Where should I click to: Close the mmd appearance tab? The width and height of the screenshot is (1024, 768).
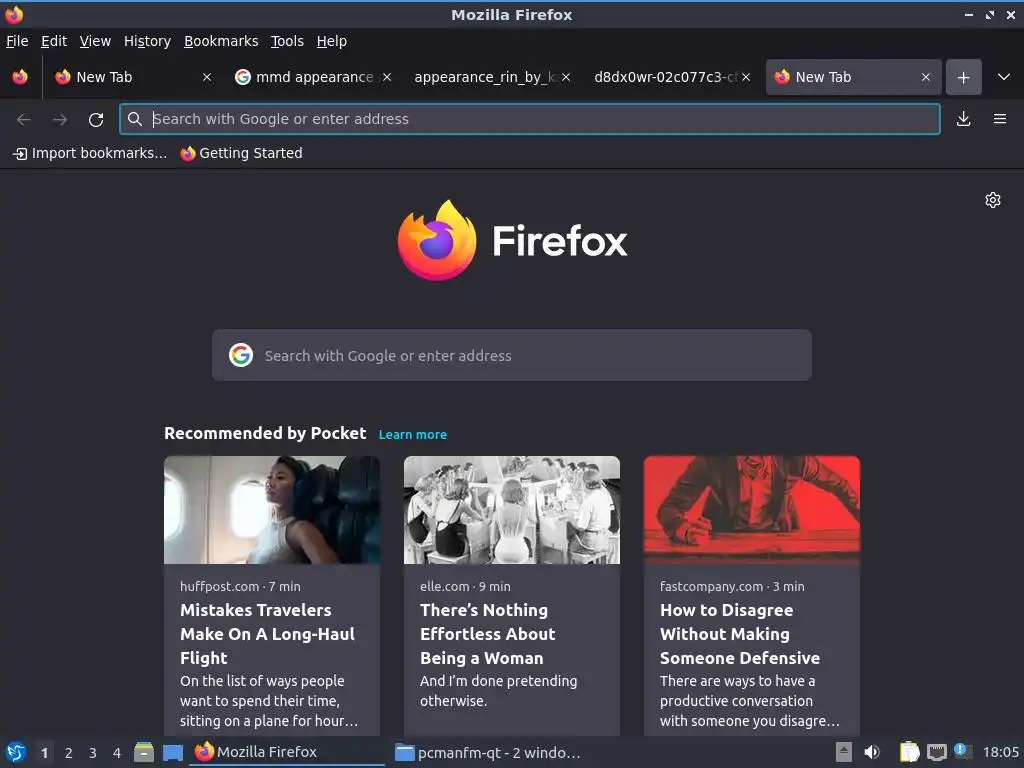(387, 77)
